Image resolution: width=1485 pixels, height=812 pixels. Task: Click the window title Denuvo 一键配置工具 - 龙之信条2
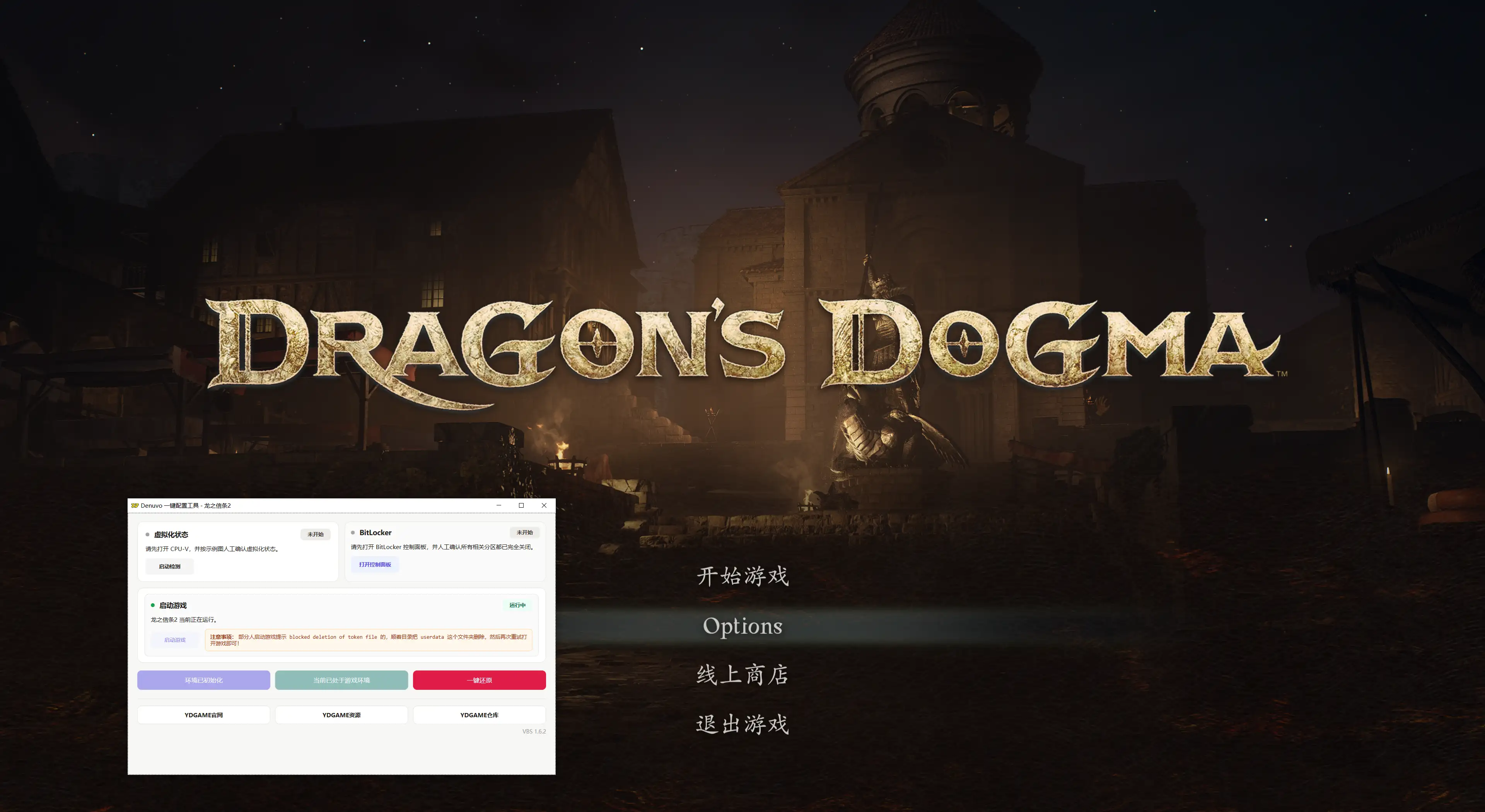tap(186, 505)
